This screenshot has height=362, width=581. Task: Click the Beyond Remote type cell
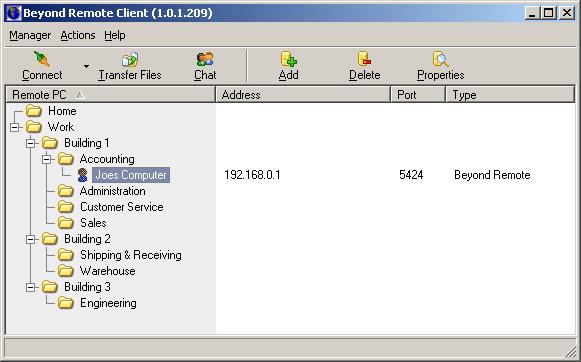[x=492, y=175]
